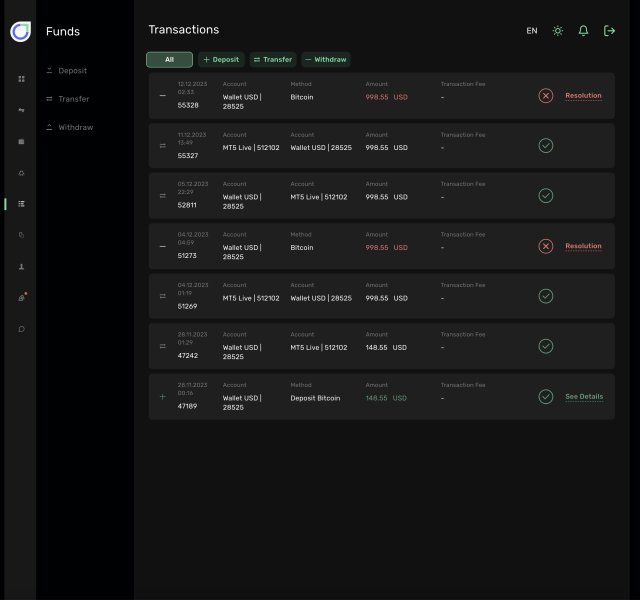Open the chat bubble icon in sidebar
Screen dimensions: 640x600
coord(21,329)
